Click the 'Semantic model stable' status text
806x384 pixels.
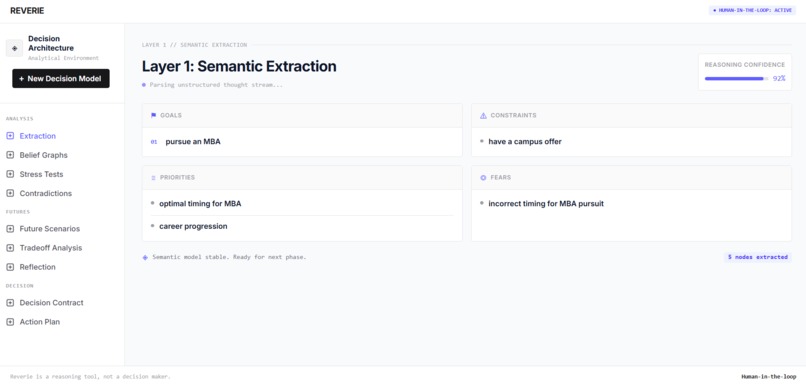tap(229, 257)
